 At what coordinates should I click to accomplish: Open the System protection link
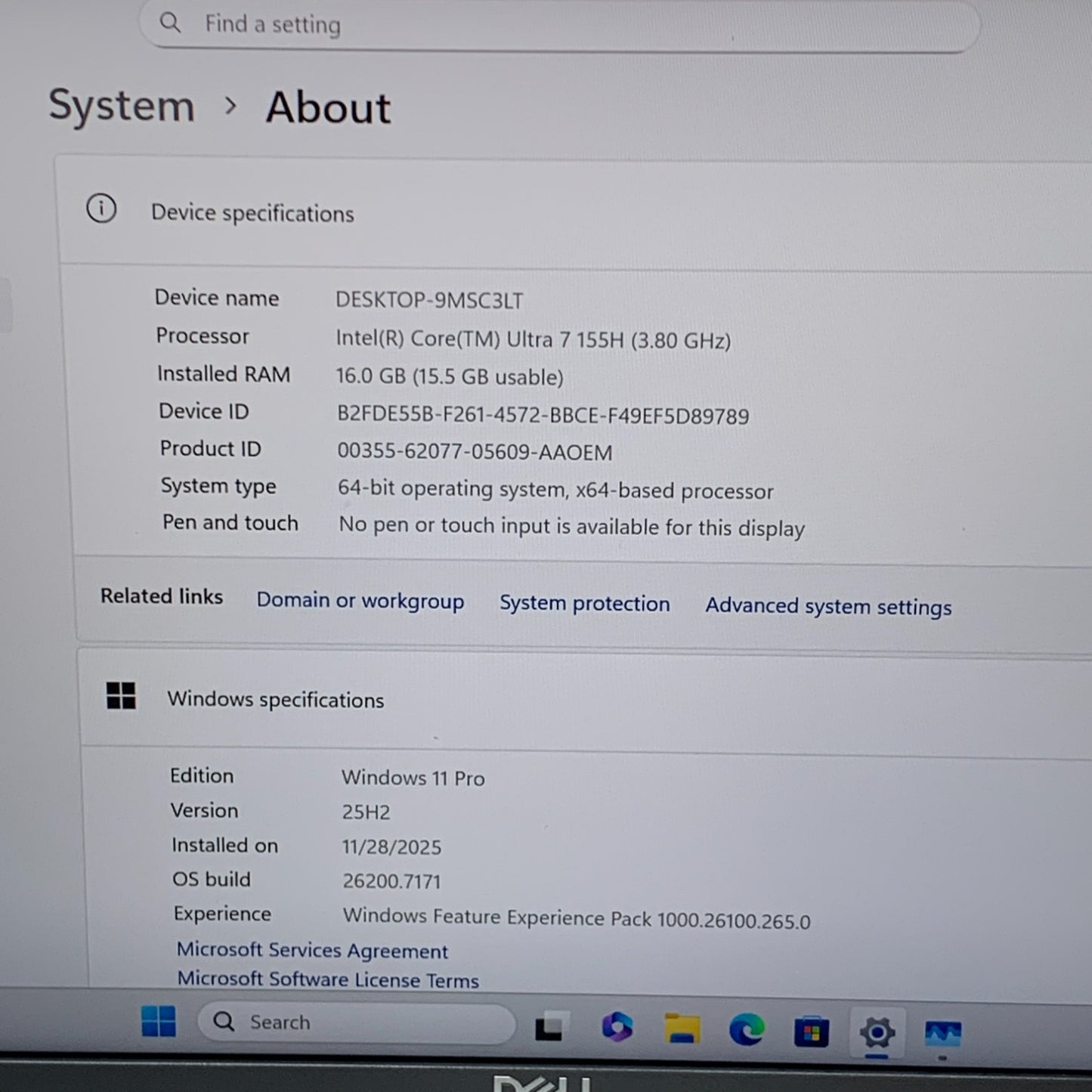(584, 603)
